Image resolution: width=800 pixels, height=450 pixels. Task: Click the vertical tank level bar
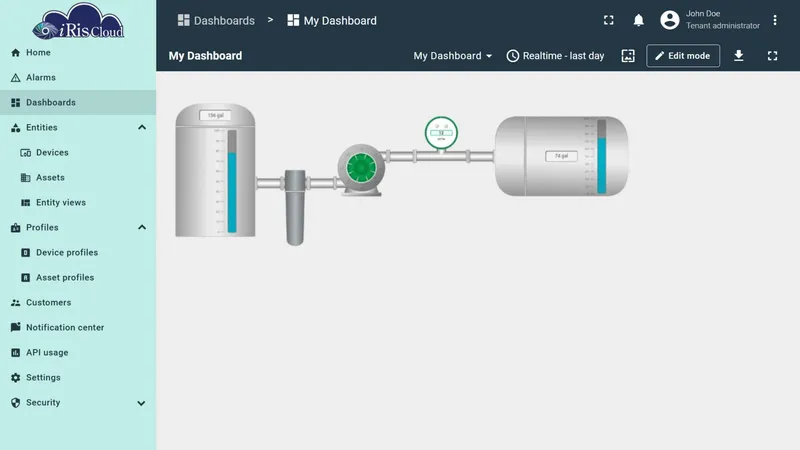232,182
